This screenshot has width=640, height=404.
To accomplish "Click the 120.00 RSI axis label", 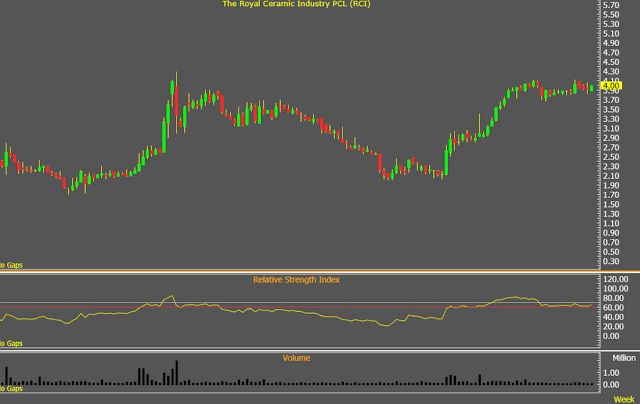I will [616, 279].
